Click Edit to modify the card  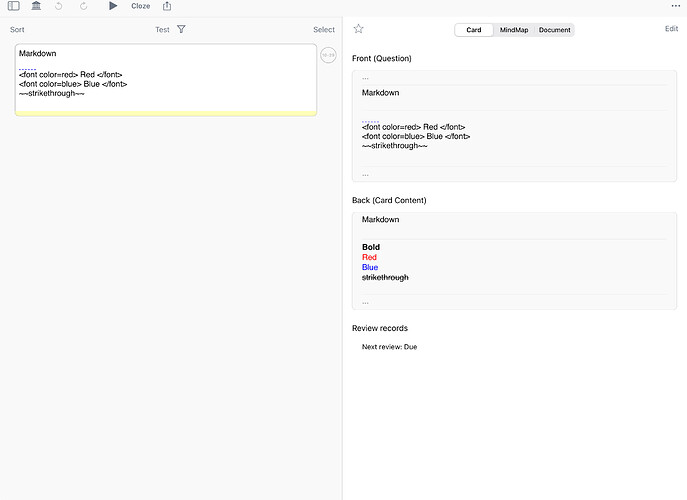pos(671,29)
